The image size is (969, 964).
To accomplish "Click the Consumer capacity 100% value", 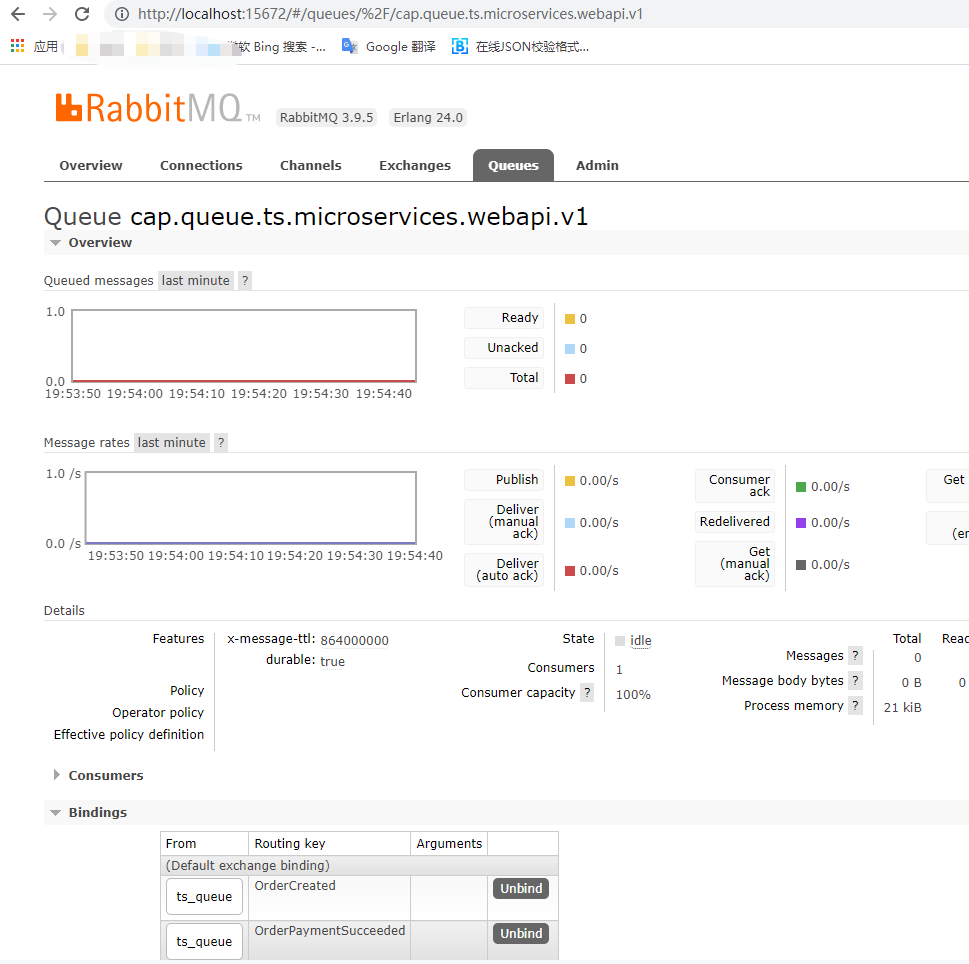I will point(633,695).
